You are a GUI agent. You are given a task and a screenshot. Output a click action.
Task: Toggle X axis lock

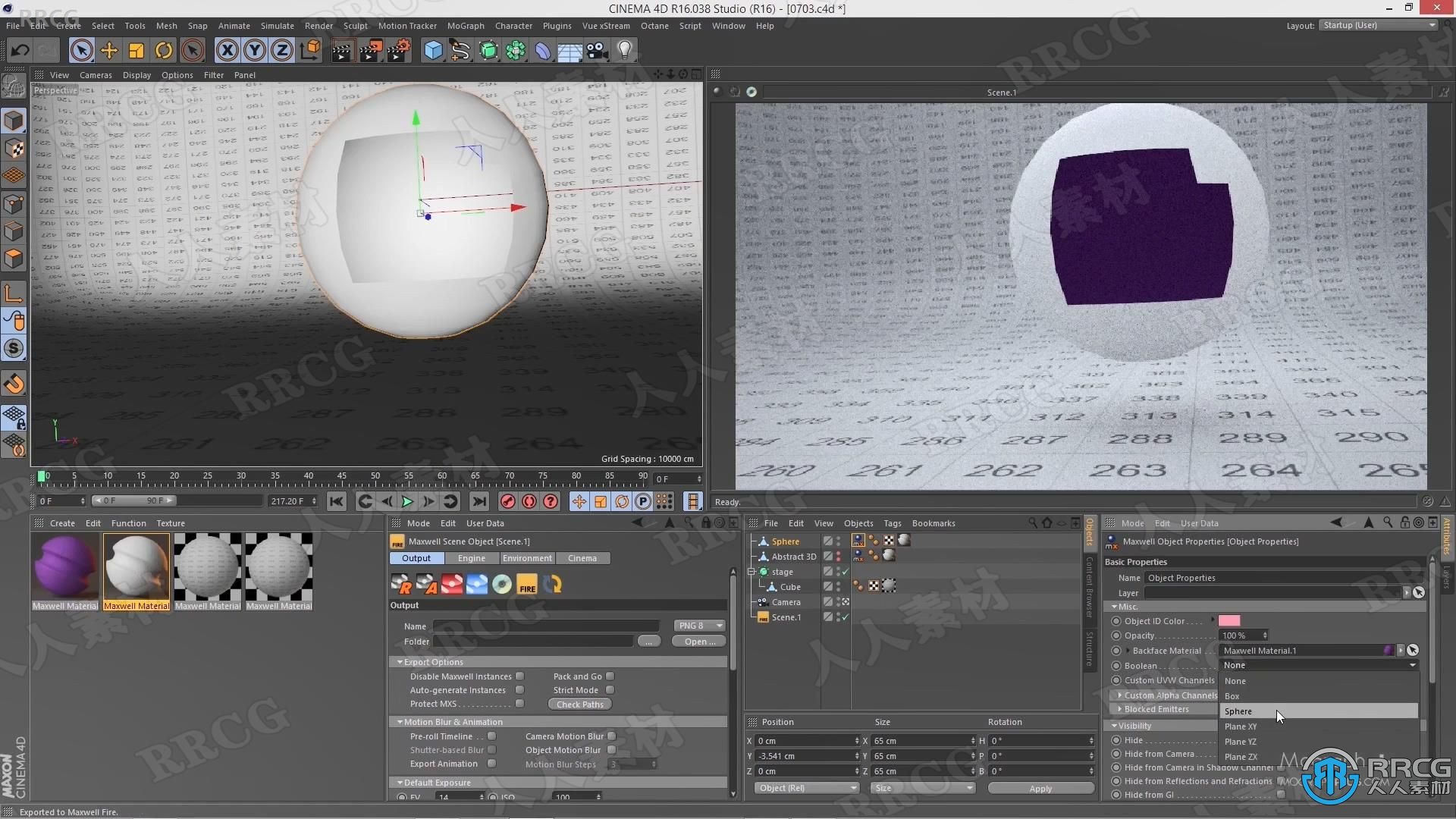(227, 51)
